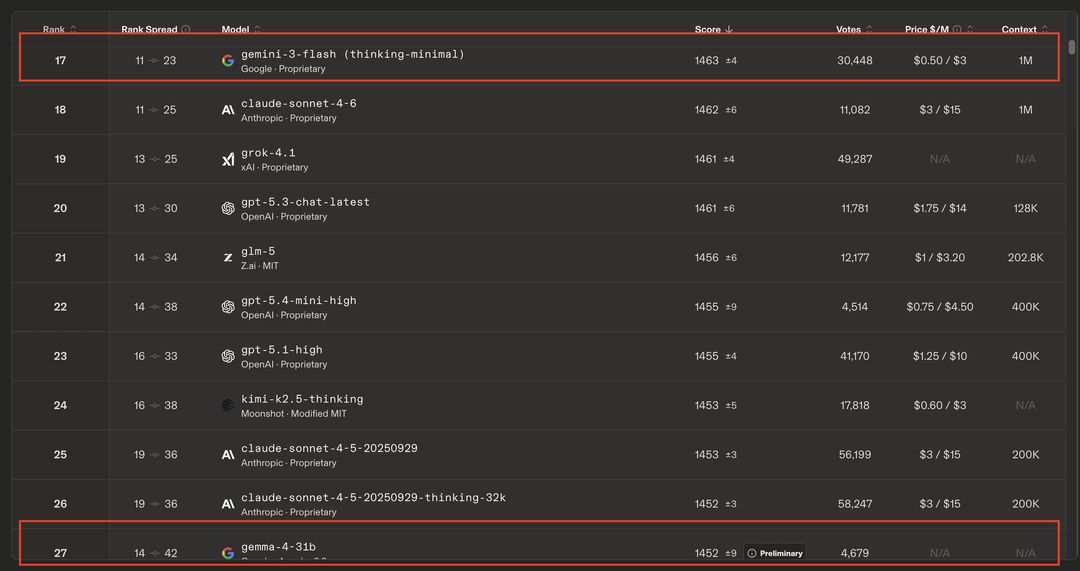The image size is (1080, 571).
Task: Click the down arrow next to Score header
Action: 729,30
